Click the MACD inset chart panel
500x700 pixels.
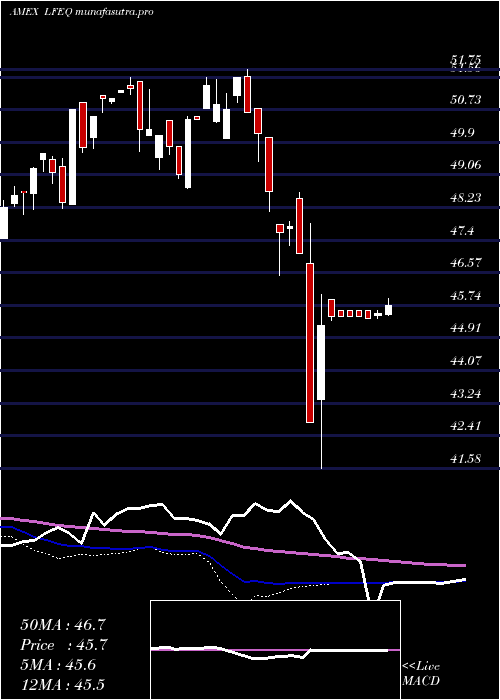pyautogui.click(x=275, y=650)
